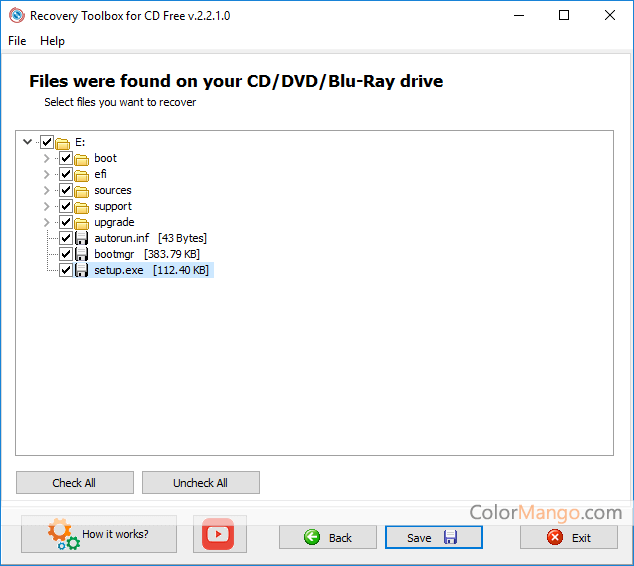Click the file icon beside autorun.inf
Image resolution: width=634 pixels, height=566 pixels.
pos(82,238)
